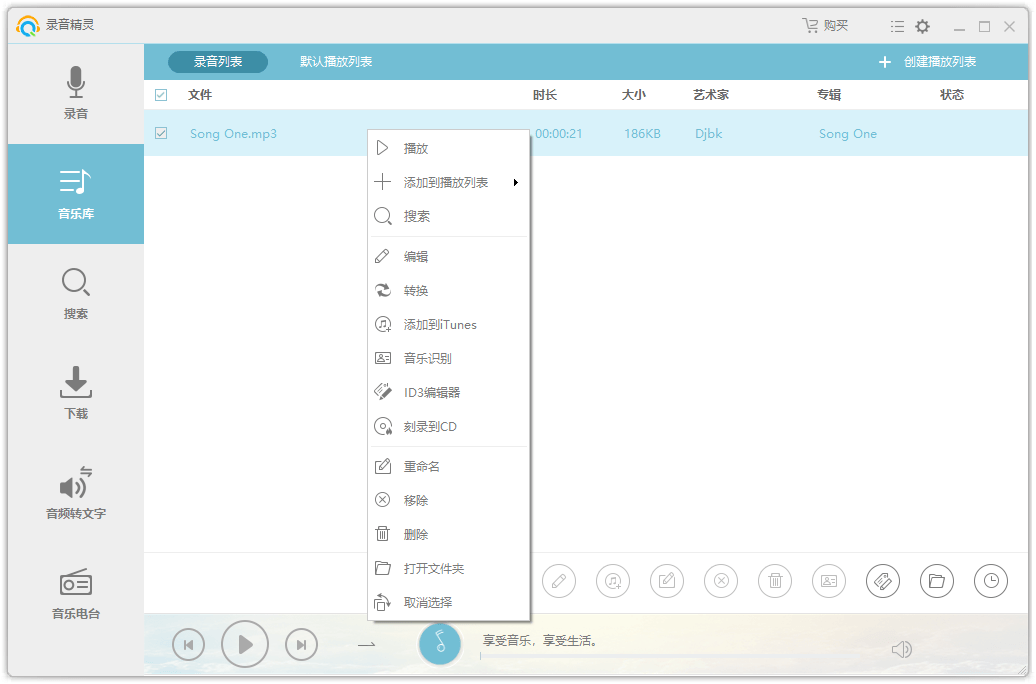Open the list menu icon in title bar

coord(897,26)
